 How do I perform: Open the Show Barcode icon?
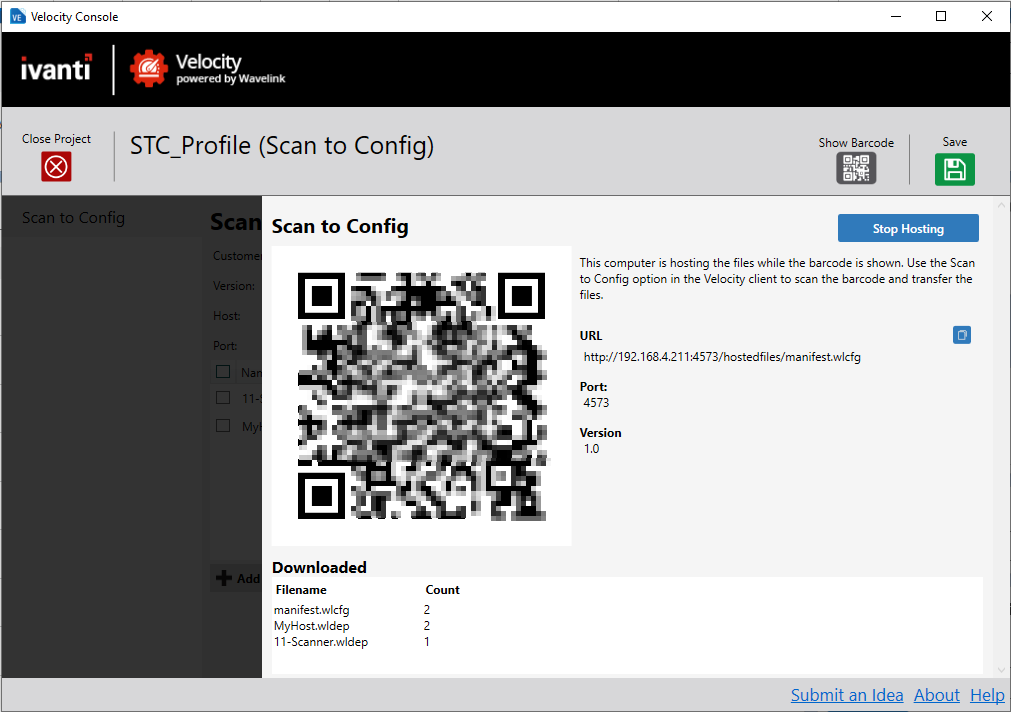point(855,168)
